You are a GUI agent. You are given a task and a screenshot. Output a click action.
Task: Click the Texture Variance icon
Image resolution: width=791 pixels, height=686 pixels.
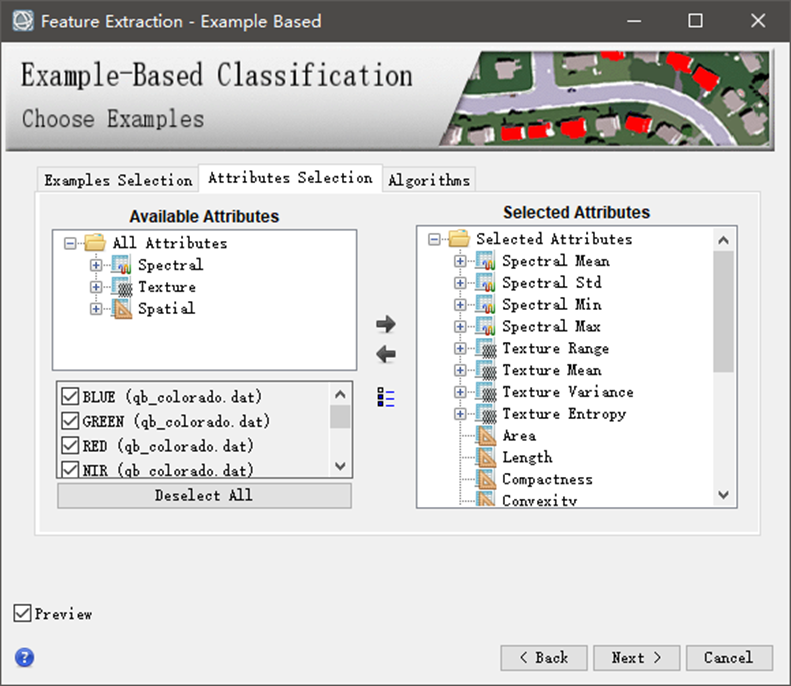coord(485,392)
